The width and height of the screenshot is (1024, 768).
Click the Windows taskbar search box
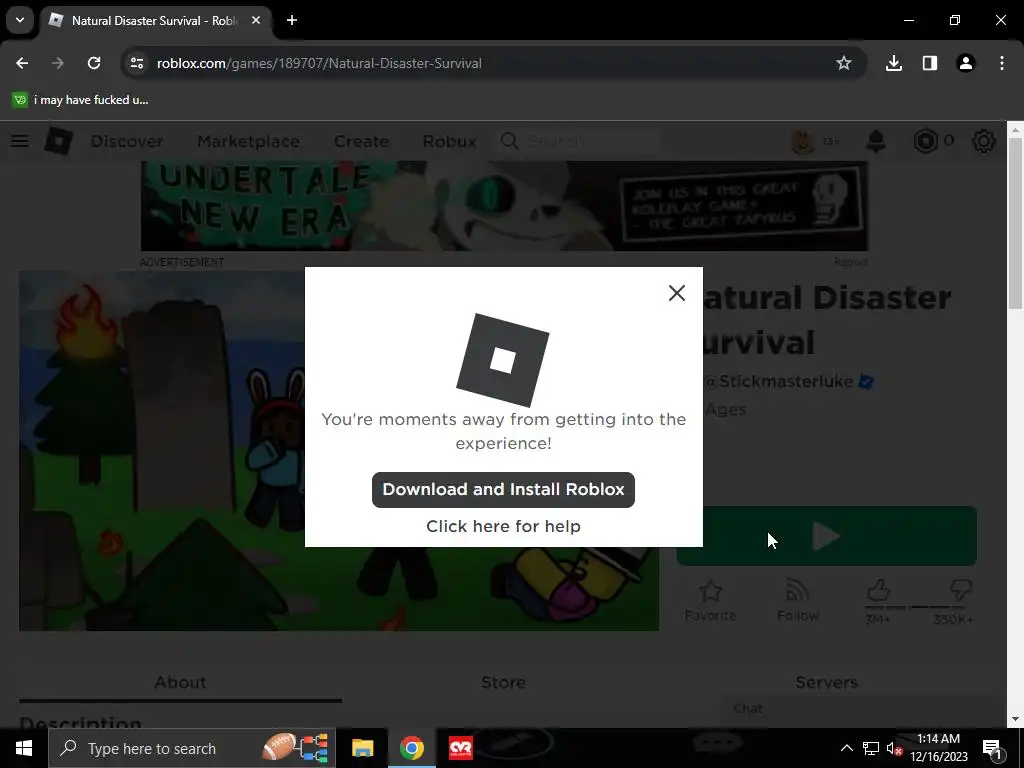(192, 748)
